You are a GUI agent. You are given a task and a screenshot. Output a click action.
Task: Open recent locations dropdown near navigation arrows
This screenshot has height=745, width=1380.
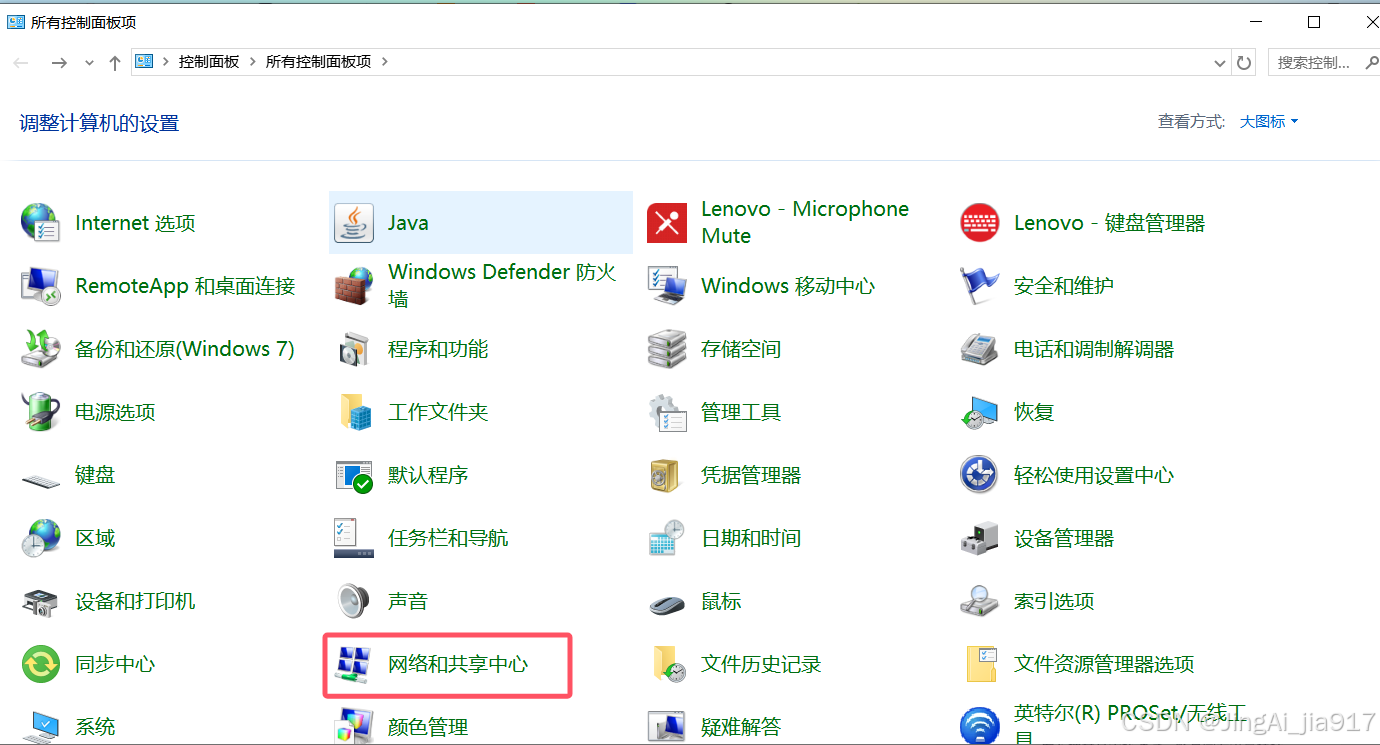pyautogui.click(x=89, y=62)
